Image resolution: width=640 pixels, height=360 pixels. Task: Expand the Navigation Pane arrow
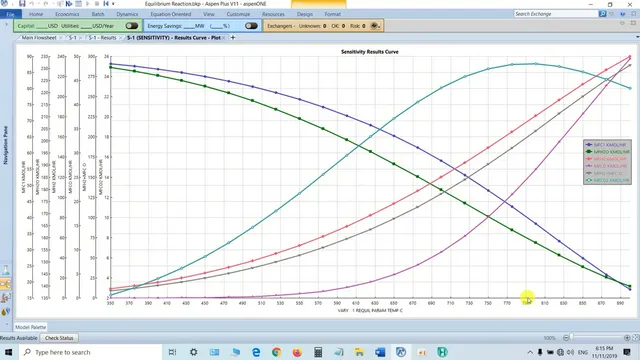click(x=6, y=24)
